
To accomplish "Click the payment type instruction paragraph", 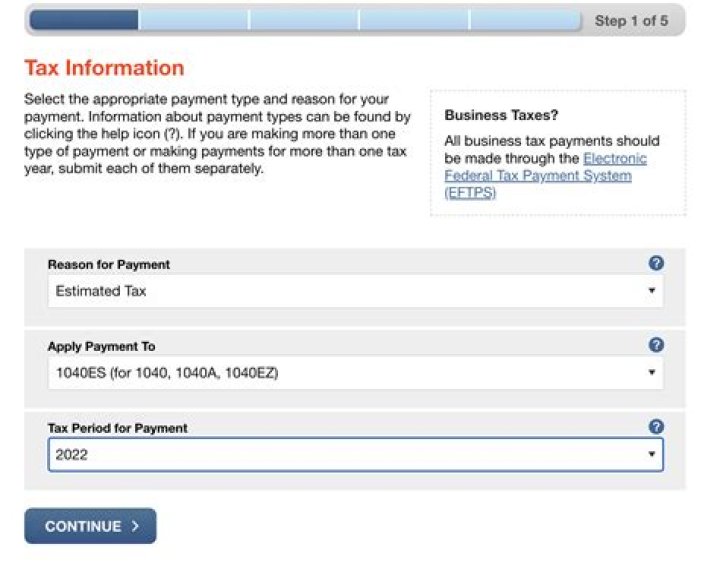I will click(x=216, y=134).
